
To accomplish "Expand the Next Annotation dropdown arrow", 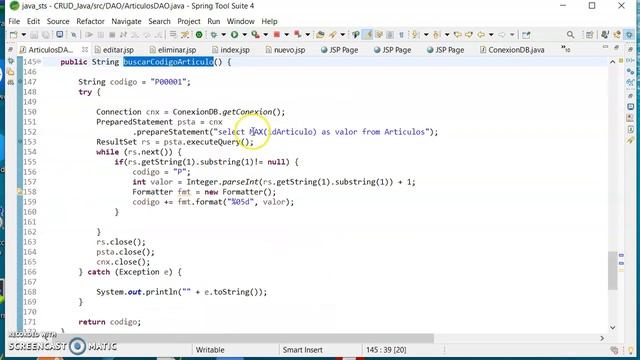I will click(426, 35).
